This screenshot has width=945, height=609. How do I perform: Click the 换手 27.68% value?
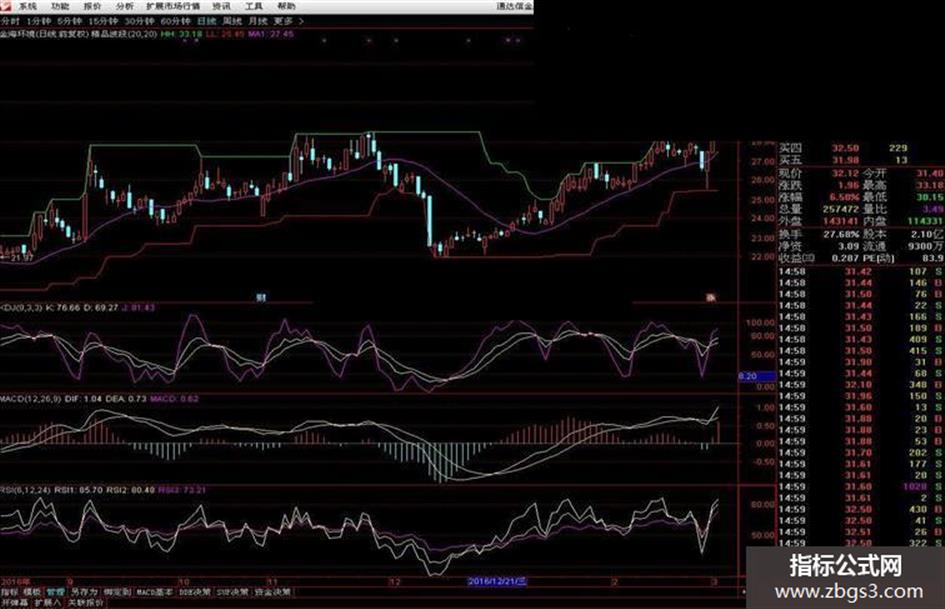click(x=841, y=233)
